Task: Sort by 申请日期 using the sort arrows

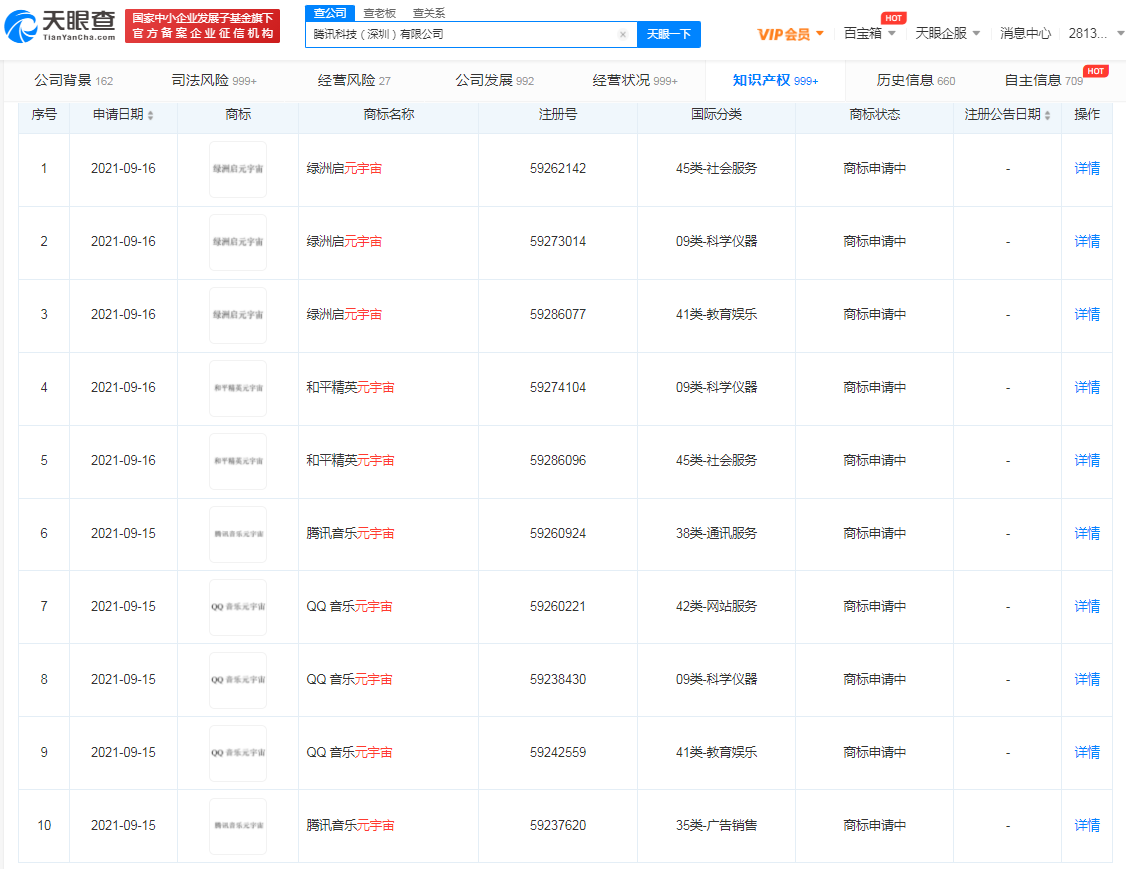Action: coord(151,115)
